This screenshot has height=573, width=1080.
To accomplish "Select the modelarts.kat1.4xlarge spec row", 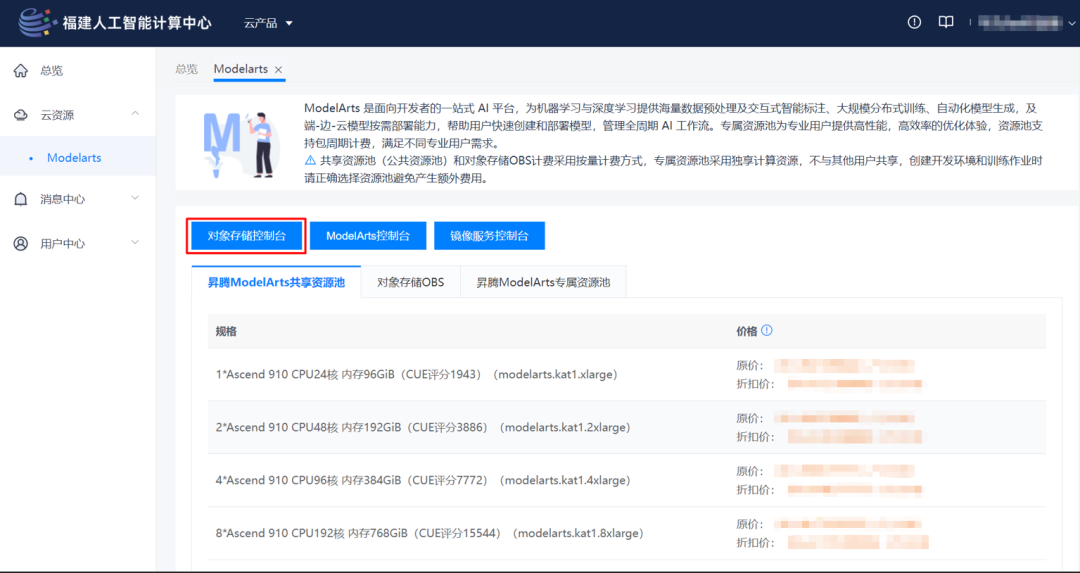I will click(x=627, y=480).
